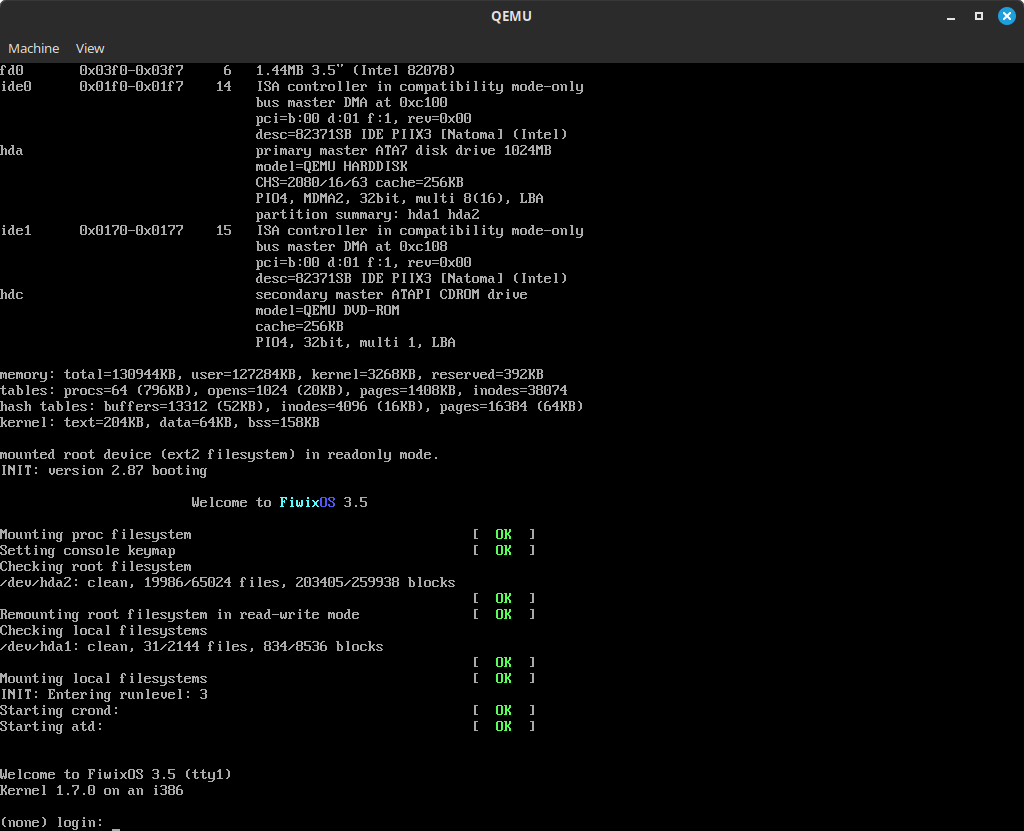Screen dimensions: 1024x831
Task: Click the OK status beside Mounting local filesystems
Action: coord(503,678)
